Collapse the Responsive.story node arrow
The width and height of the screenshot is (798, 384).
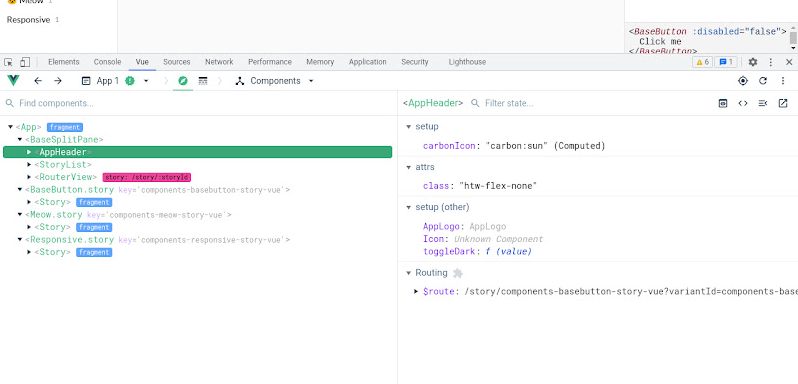pyautogui.click(x=20, y=240)
